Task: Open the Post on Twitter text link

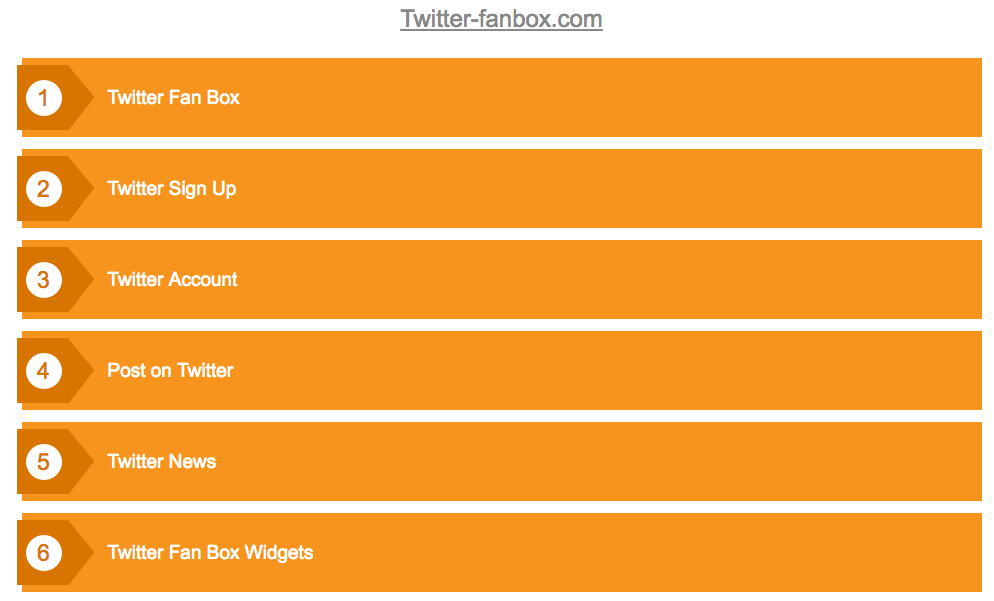Action: [x=170, y=370]
